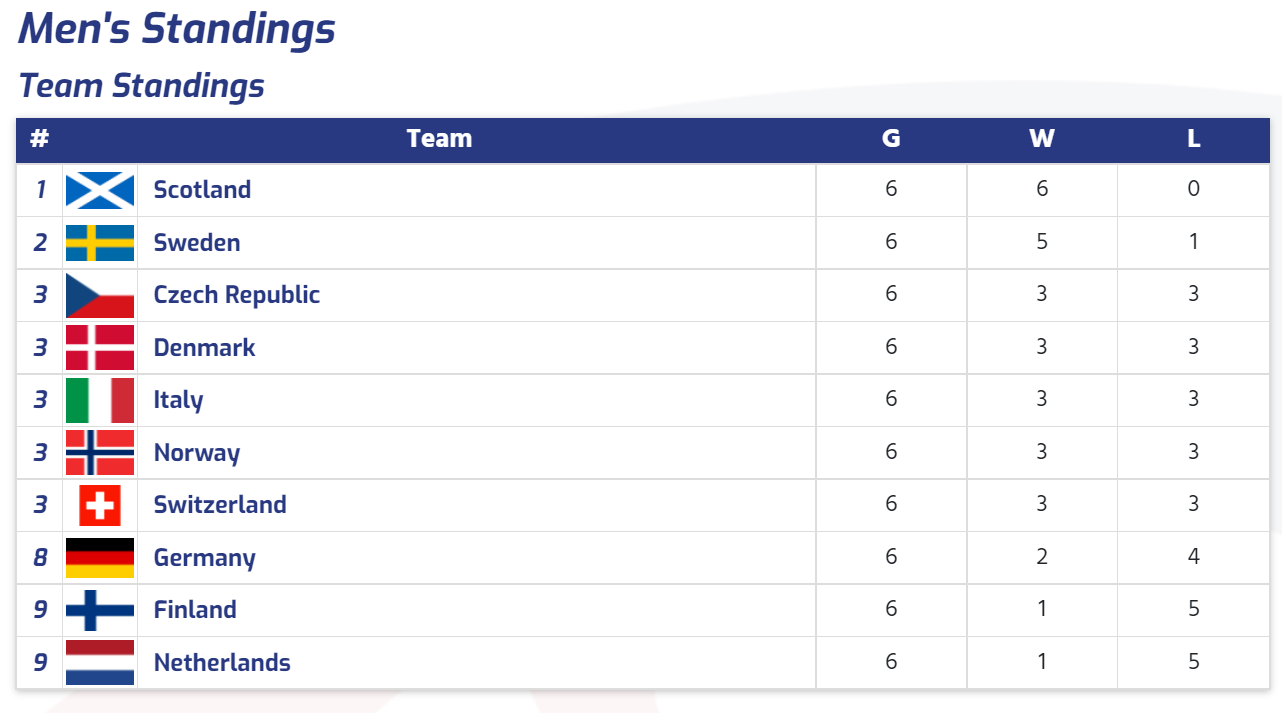Click the Finland flag icon

[100, 610]
